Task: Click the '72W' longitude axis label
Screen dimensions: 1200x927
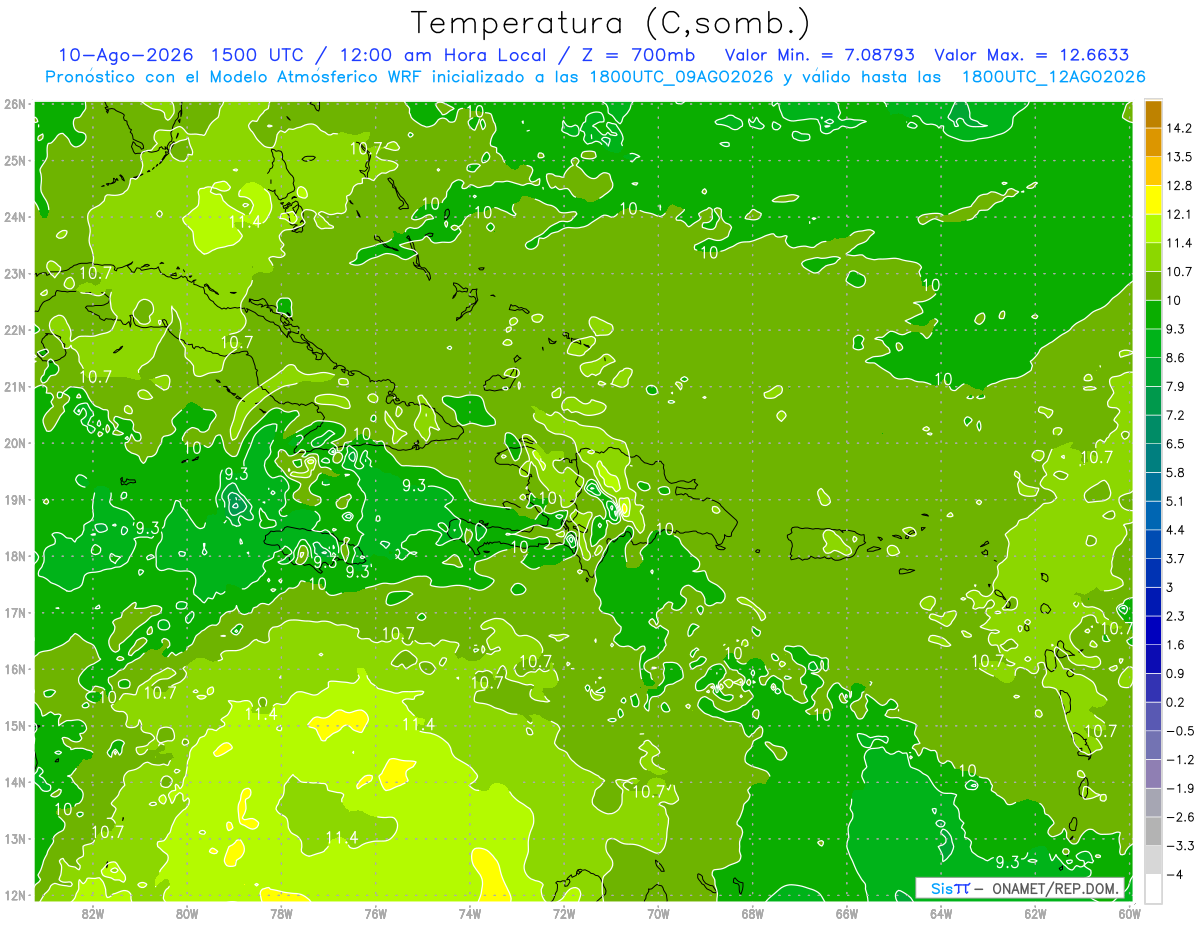Action: 564,914
